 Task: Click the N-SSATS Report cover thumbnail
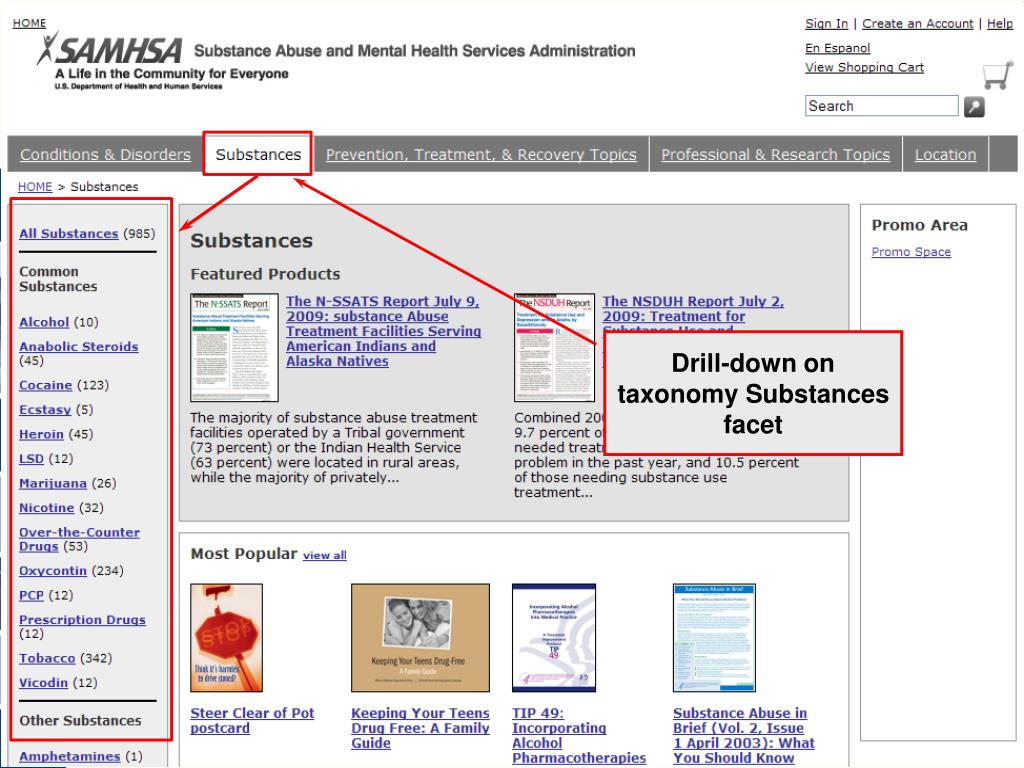click(x=234, y=347)
